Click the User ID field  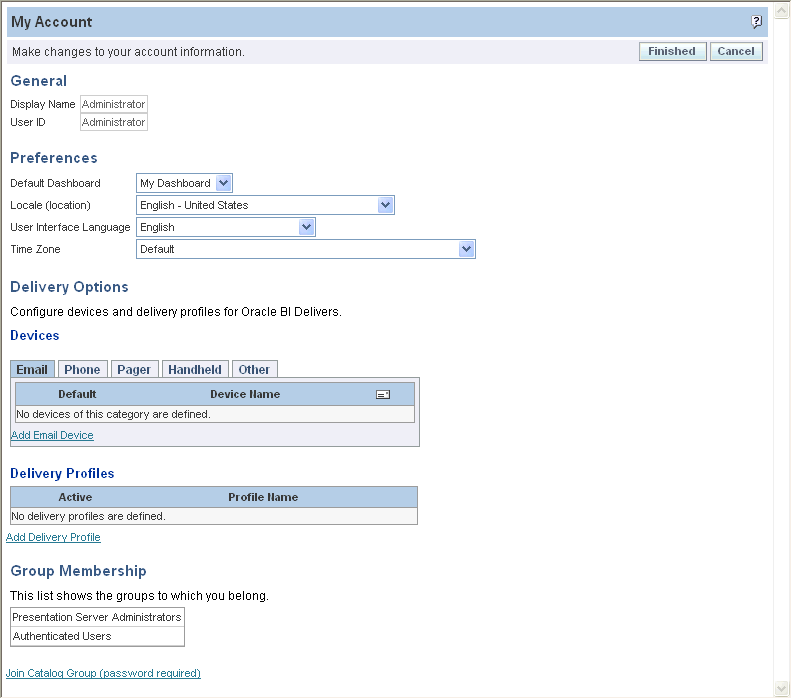114,122
